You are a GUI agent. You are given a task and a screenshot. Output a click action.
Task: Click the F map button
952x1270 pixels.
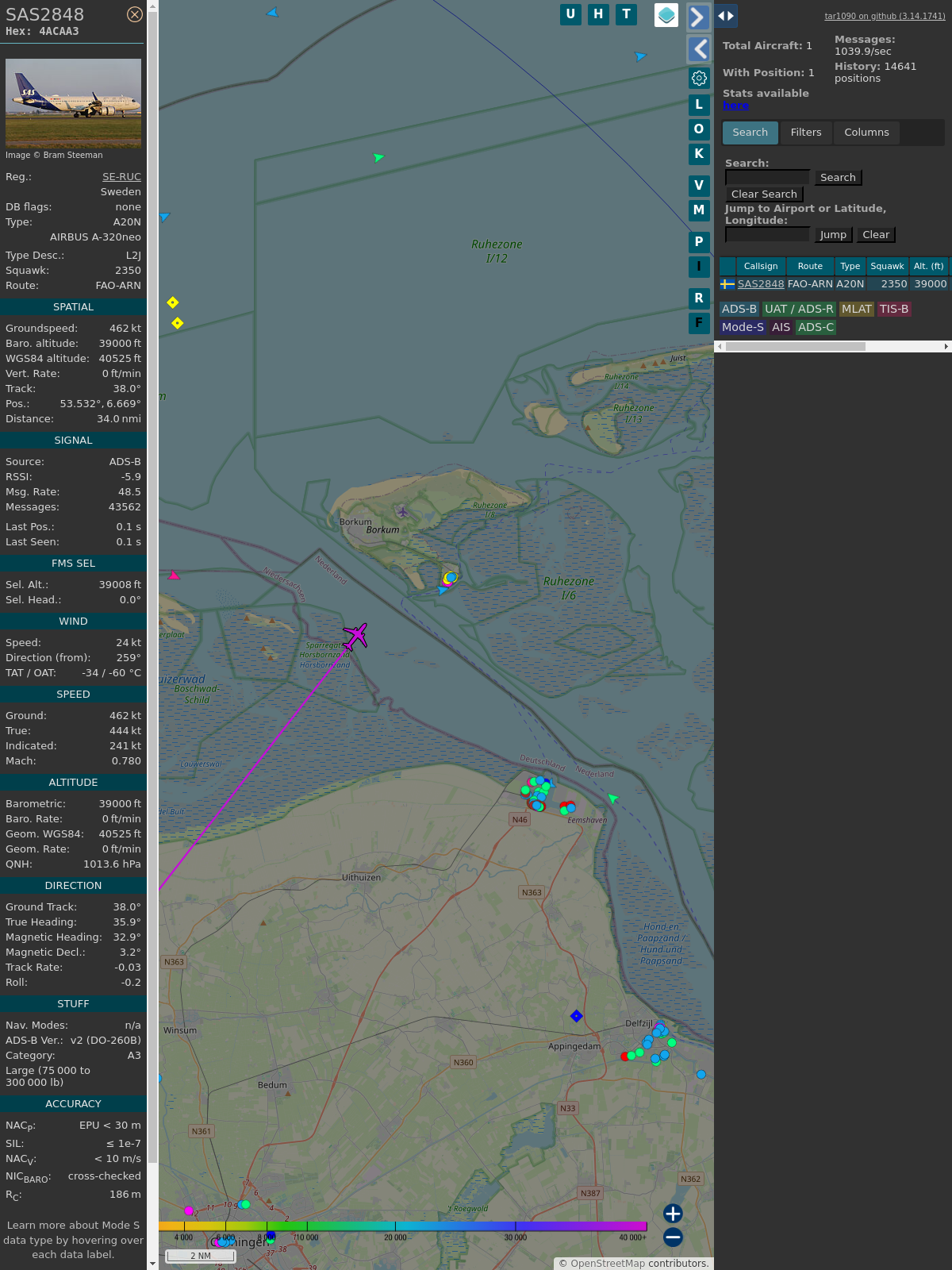coord(699,322)
